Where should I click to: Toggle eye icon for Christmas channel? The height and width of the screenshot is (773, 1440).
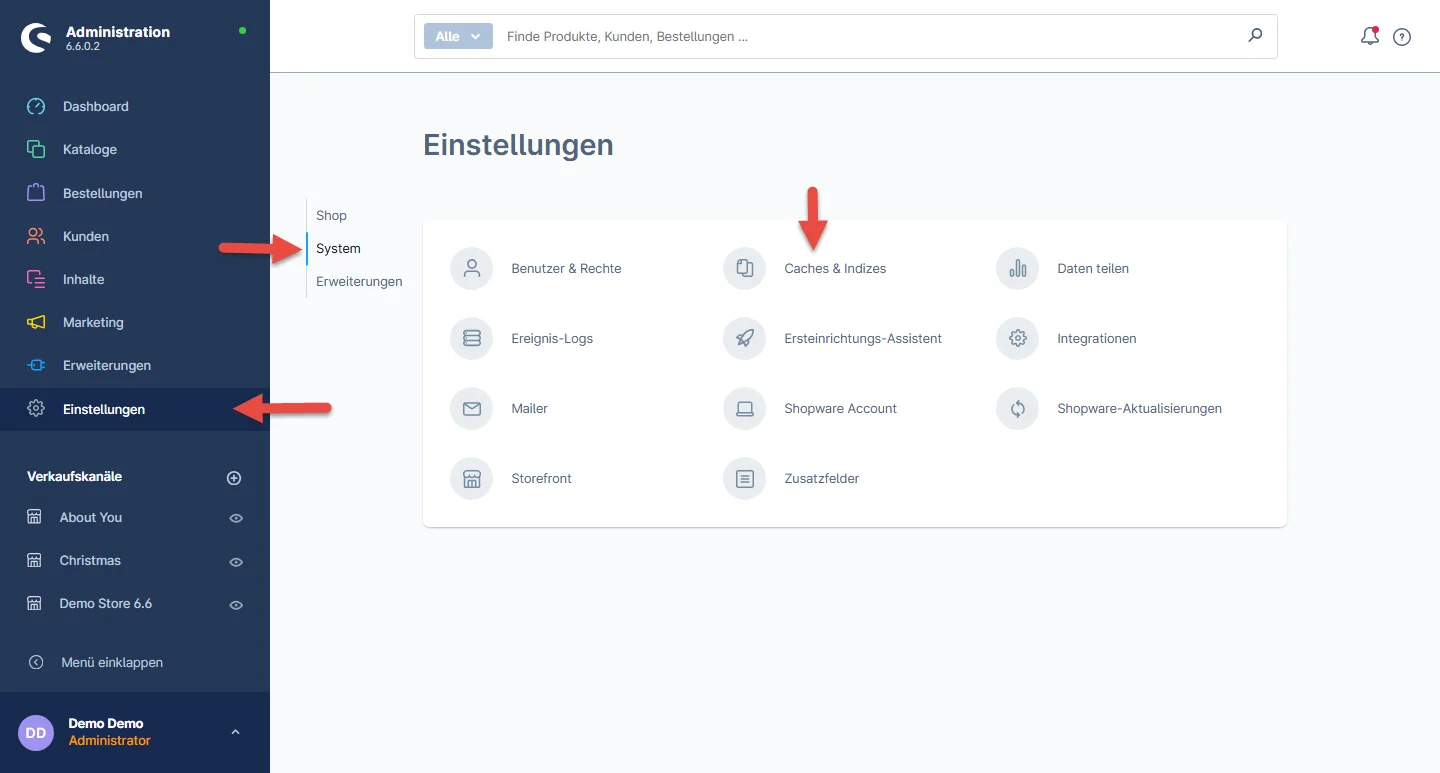pos(236,562)
